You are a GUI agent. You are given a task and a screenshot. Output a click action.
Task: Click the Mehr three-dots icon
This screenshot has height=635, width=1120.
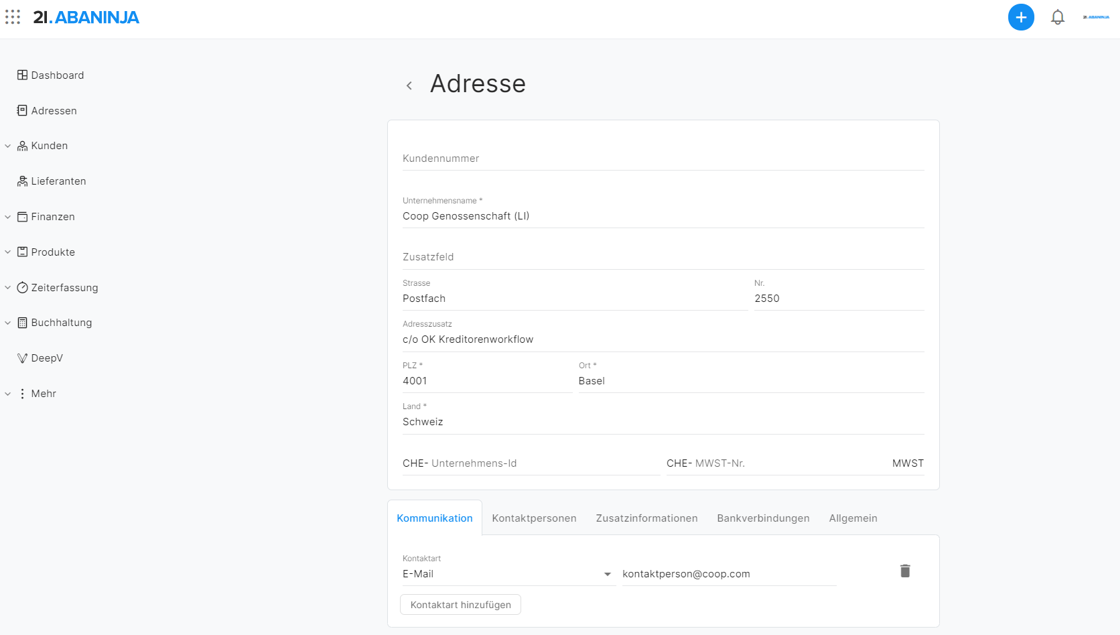[22, 394]
